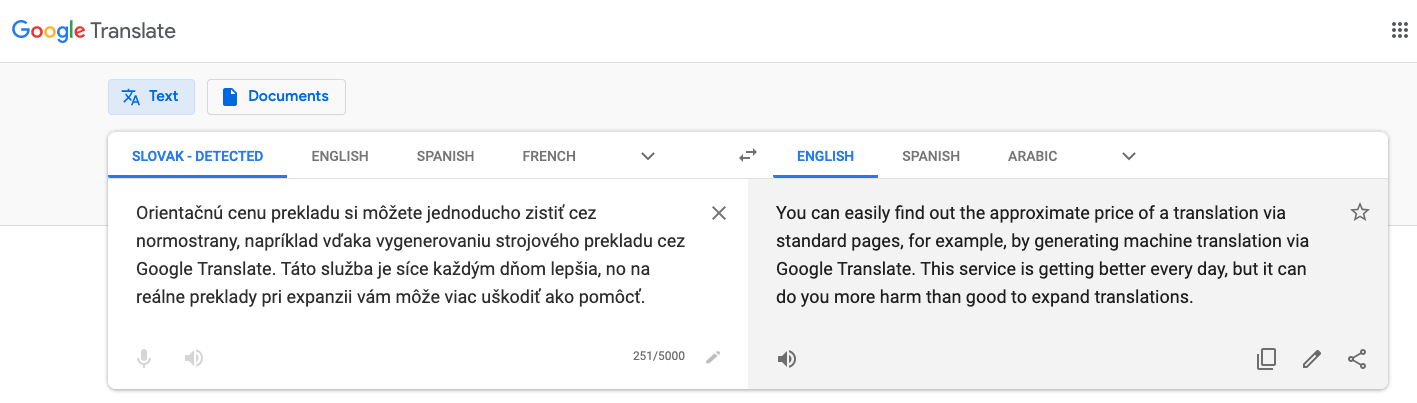
Task: Activate voice input microphone
Action: tap(144, 358)
